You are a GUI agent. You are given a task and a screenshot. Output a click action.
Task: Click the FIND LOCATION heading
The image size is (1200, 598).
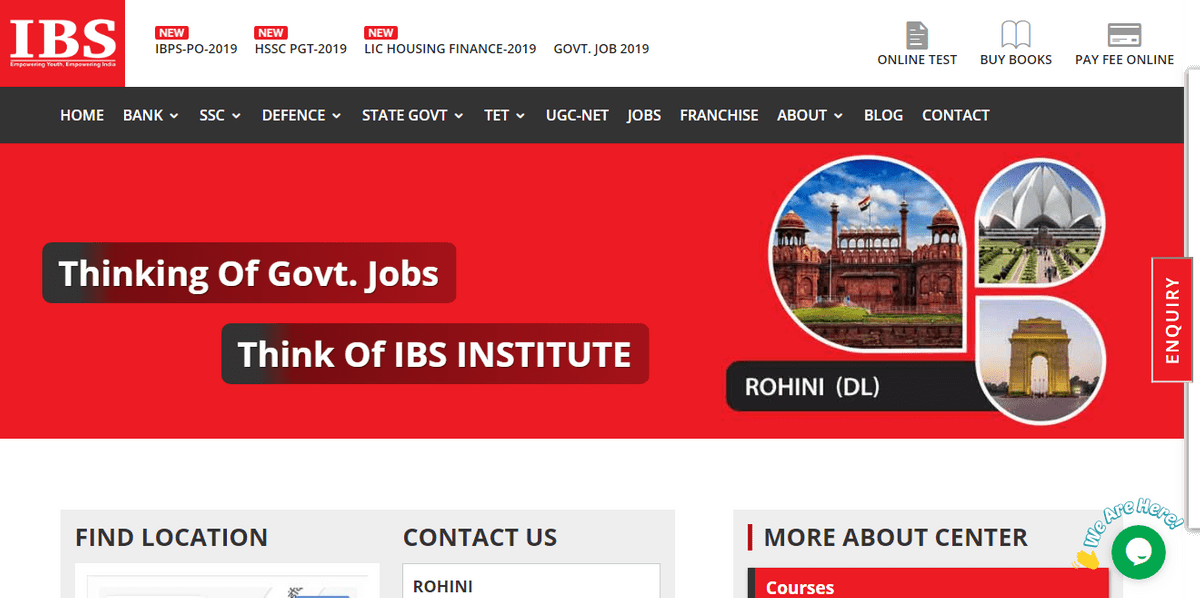pos(171,538)
